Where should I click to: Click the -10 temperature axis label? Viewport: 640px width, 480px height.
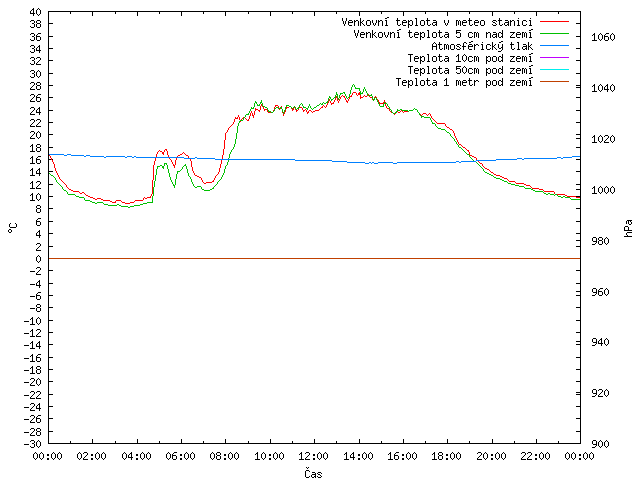pyautogui.click(x=33, y=321)
